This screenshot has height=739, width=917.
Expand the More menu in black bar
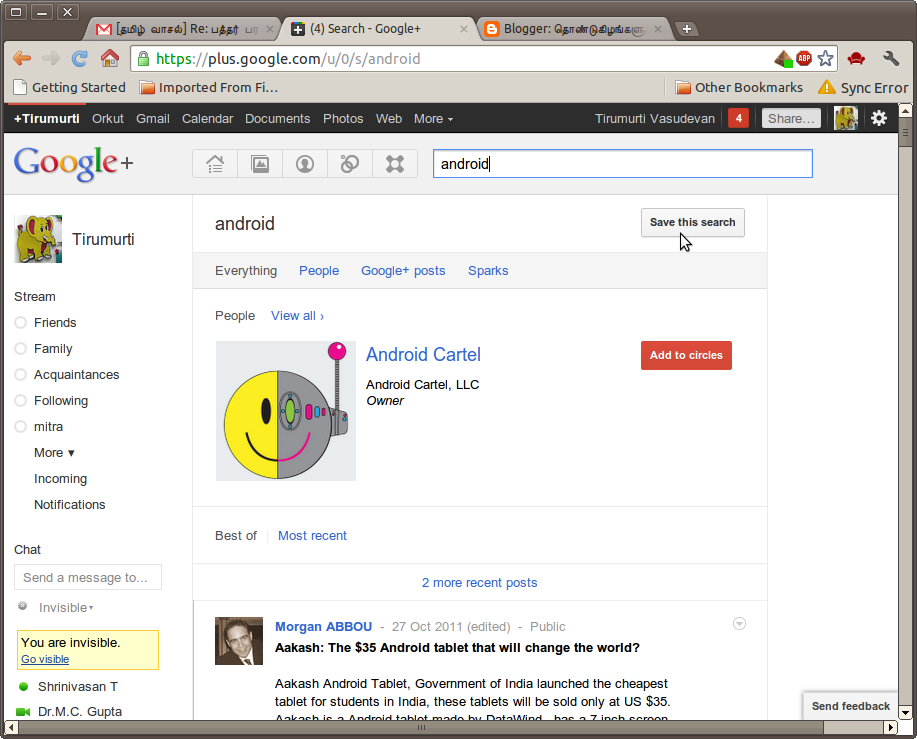tap(433, 119)
